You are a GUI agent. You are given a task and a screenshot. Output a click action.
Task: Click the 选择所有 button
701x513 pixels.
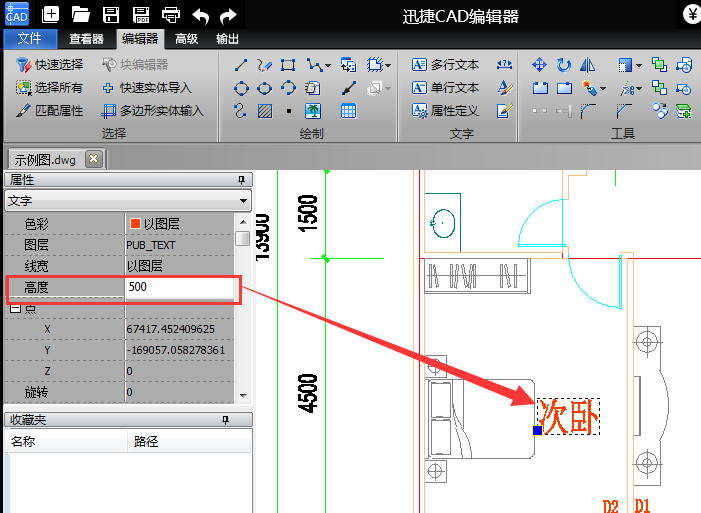coord(50,88)
